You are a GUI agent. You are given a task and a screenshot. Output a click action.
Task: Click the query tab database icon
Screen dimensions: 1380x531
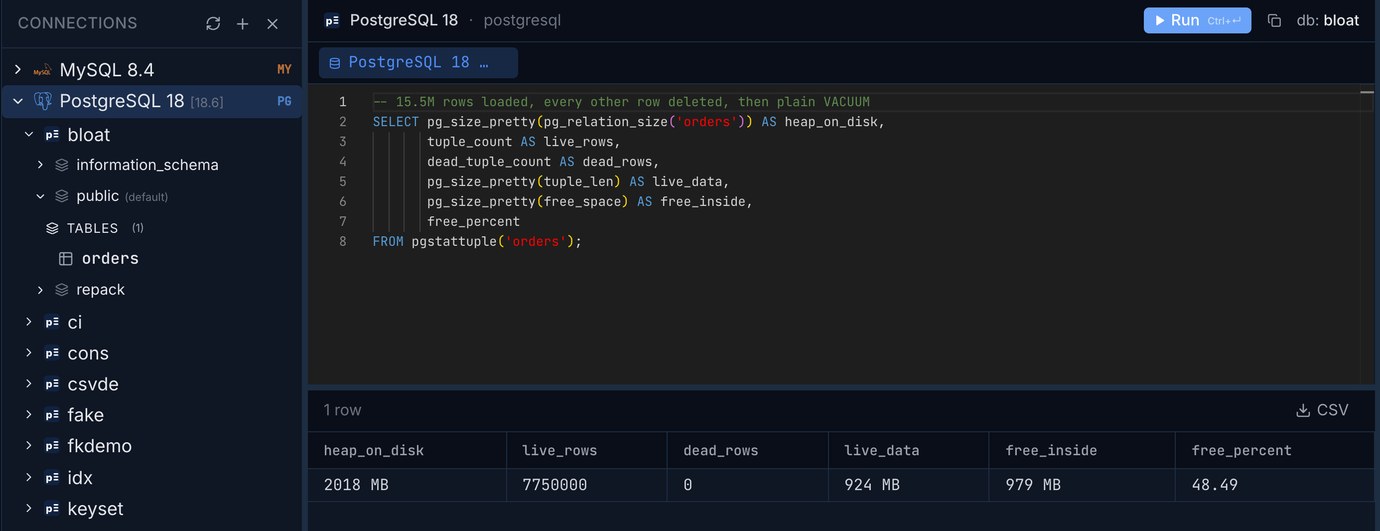(334, 63)
